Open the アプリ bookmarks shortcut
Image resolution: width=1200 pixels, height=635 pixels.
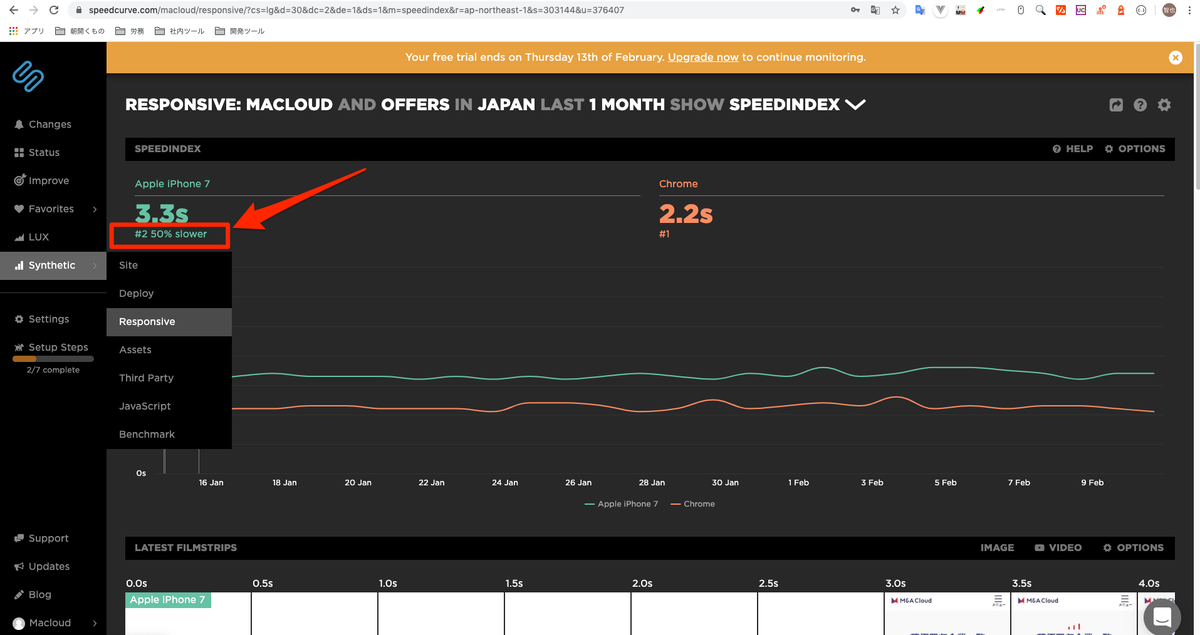pos(26,31)
